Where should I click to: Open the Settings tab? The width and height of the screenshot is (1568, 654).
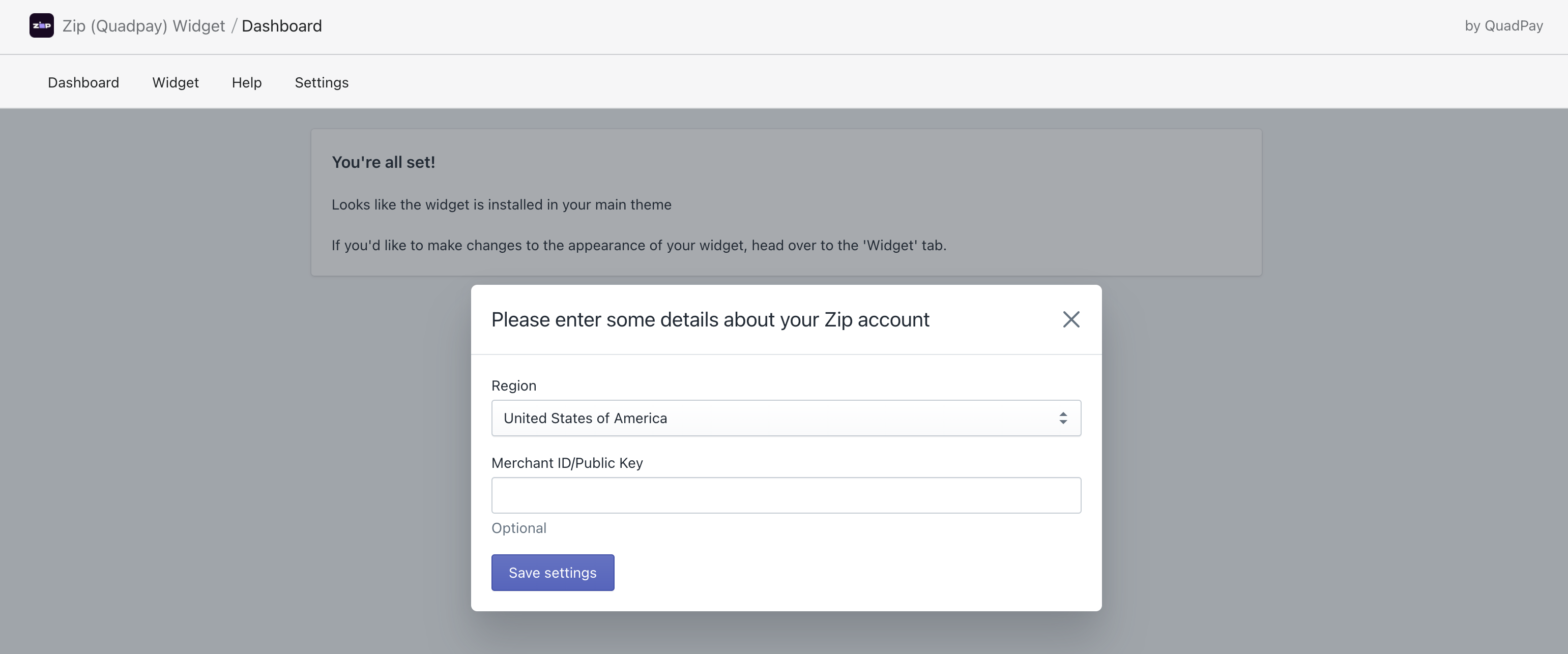[x=322, y=82]
